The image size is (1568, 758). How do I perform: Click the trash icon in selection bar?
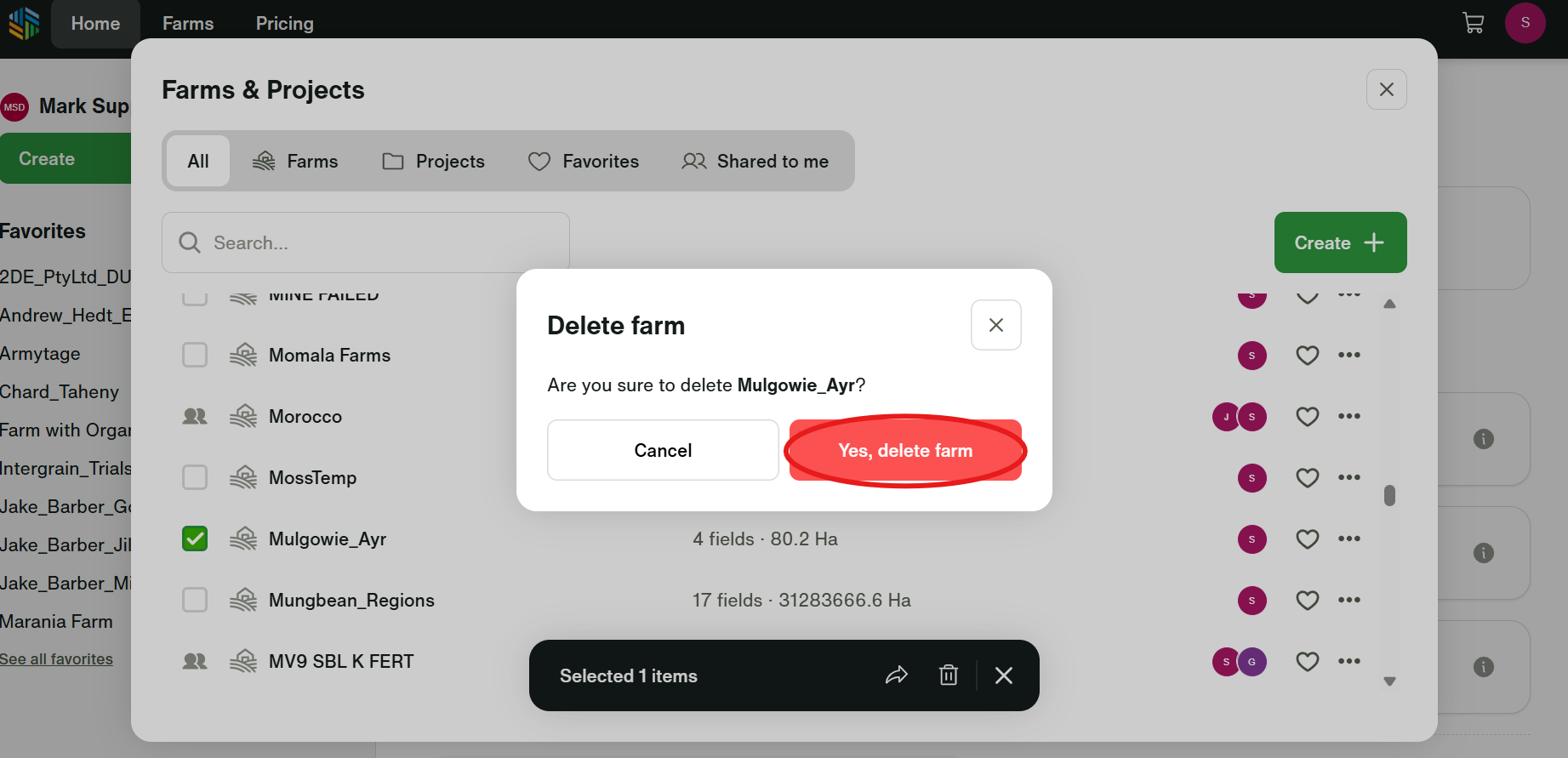(x=949, y=675)
